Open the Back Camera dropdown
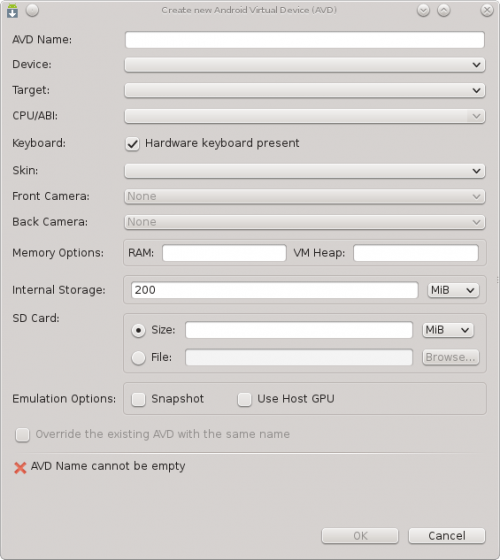Screen dimensions: 500x560 tap(305, 222)
